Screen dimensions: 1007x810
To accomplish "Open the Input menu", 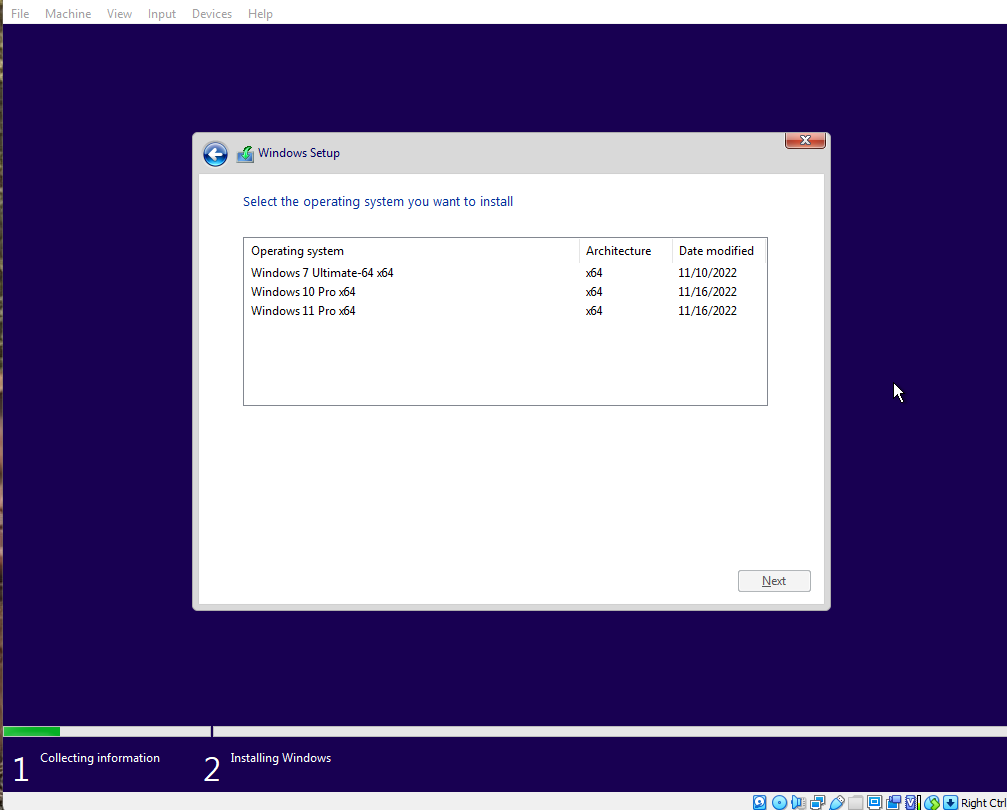I will tap(161, 13).
